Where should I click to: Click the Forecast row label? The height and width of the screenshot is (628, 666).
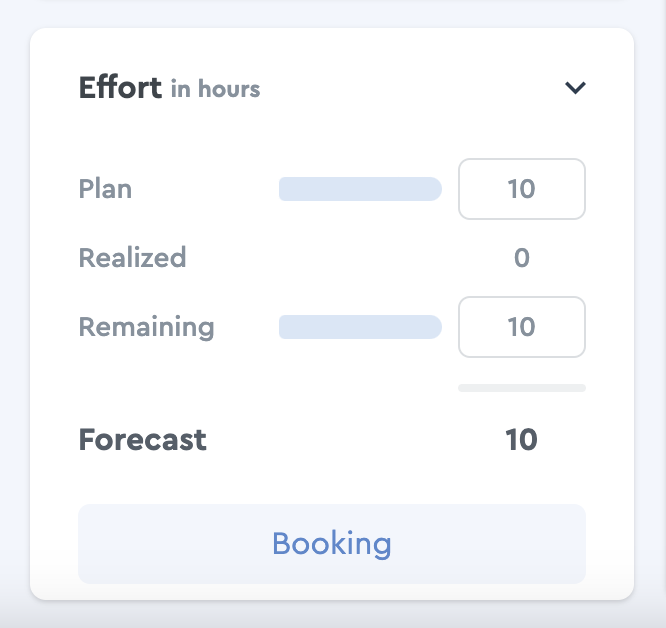143,439
